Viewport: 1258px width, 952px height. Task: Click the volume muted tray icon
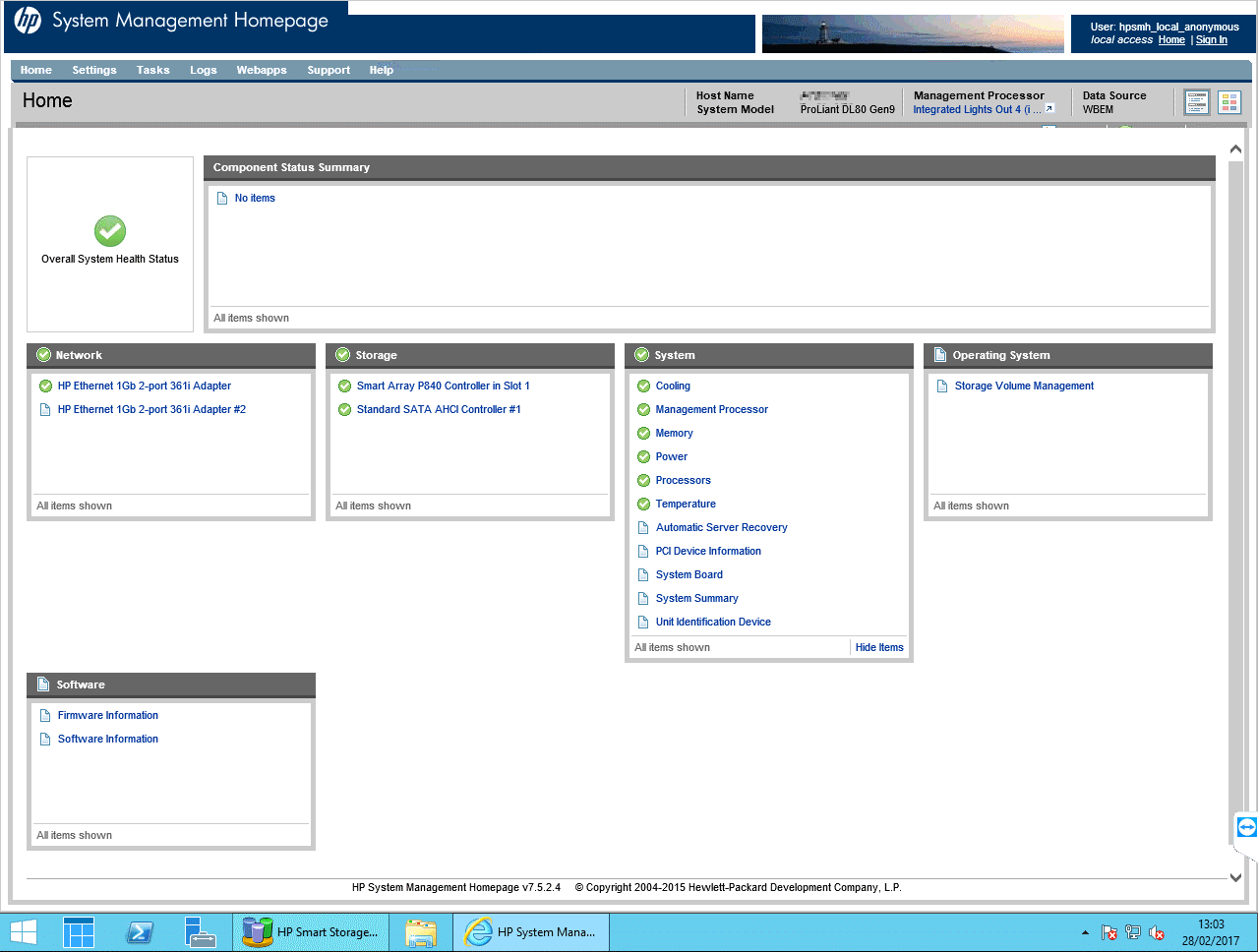(1158, 932)
